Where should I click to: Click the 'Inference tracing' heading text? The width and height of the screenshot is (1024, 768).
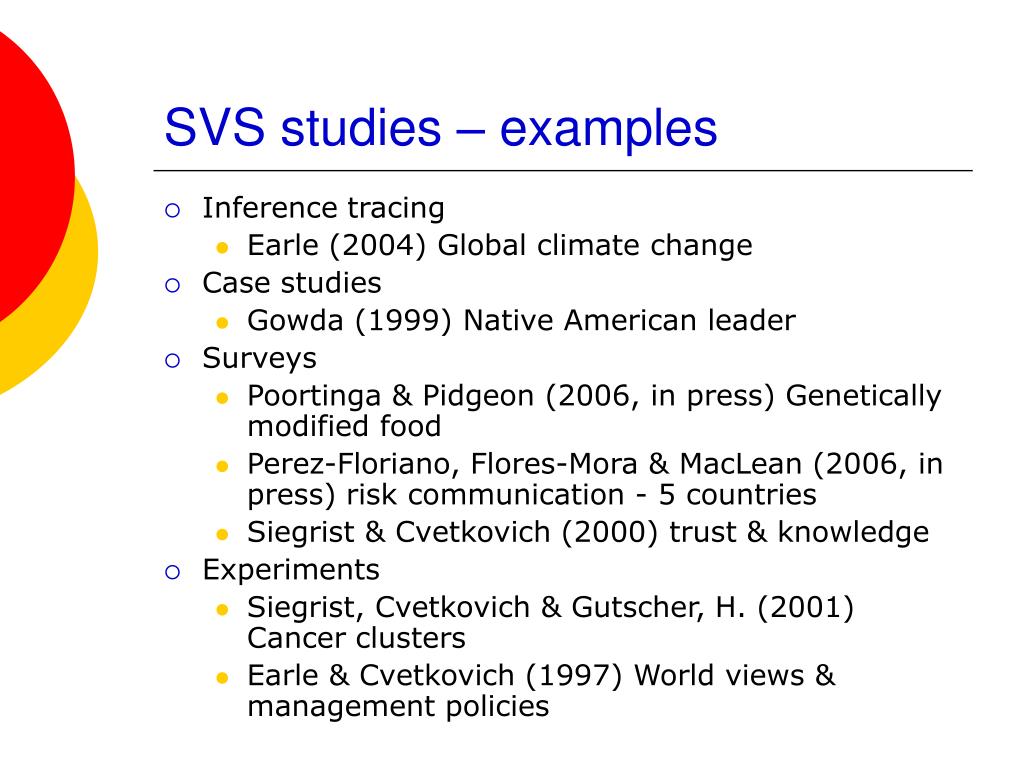[323, 209]
